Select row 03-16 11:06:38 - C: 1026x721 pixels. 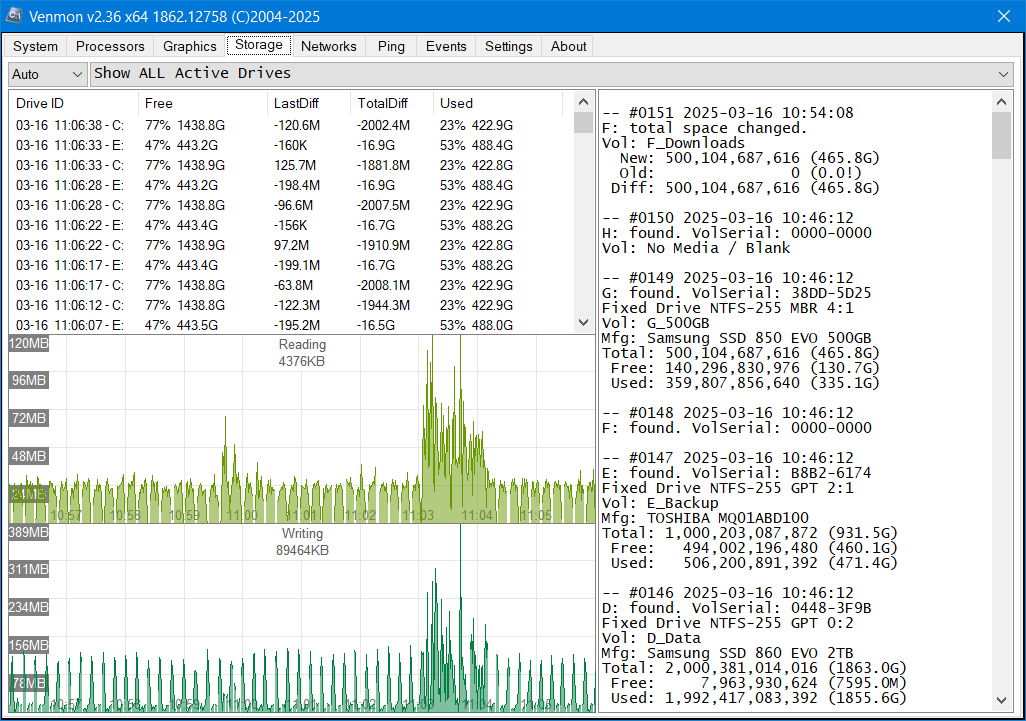click(x=291, y=125)
